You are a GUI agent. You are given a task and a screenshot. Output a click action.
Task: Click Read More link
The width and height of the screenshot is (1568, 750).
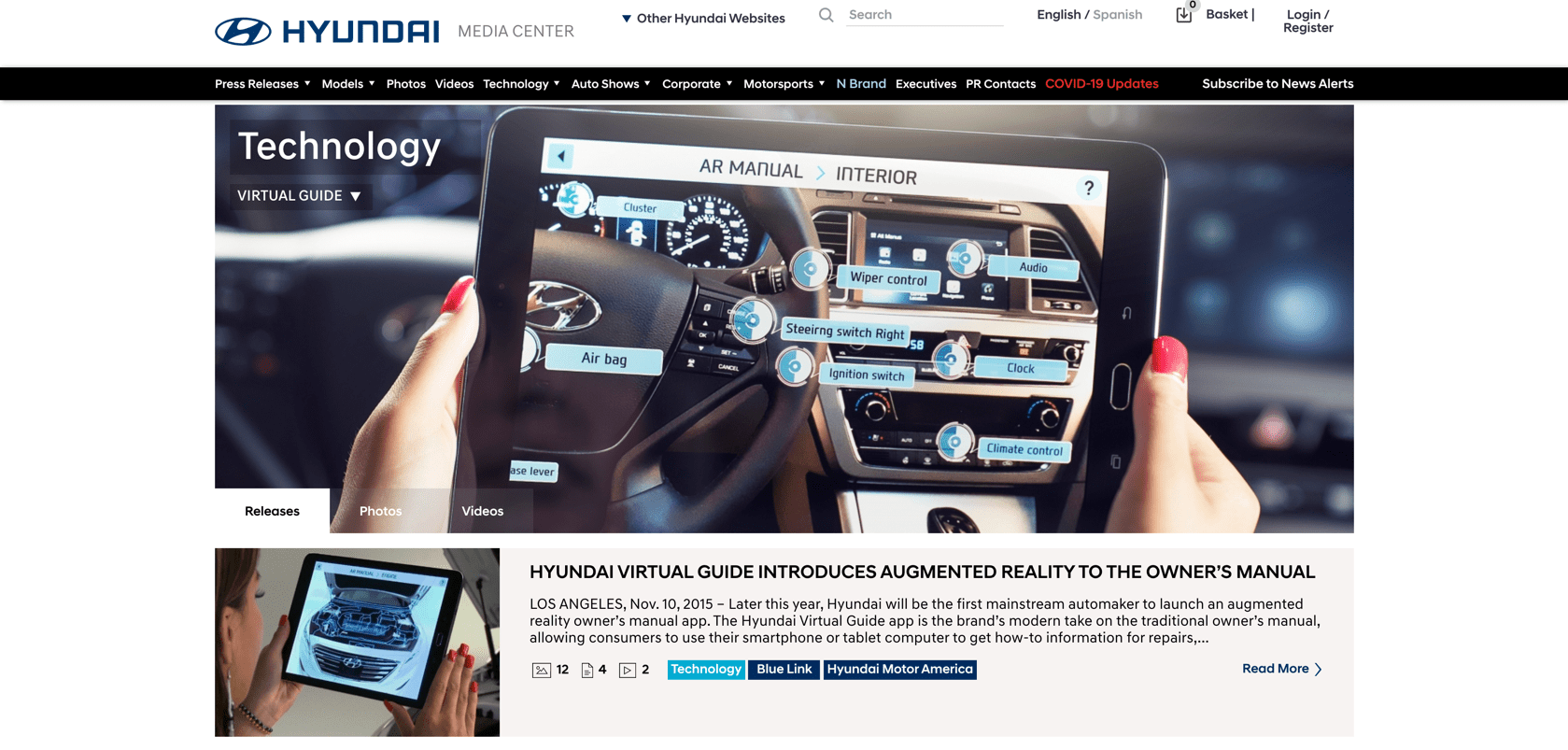point(1276,669)
